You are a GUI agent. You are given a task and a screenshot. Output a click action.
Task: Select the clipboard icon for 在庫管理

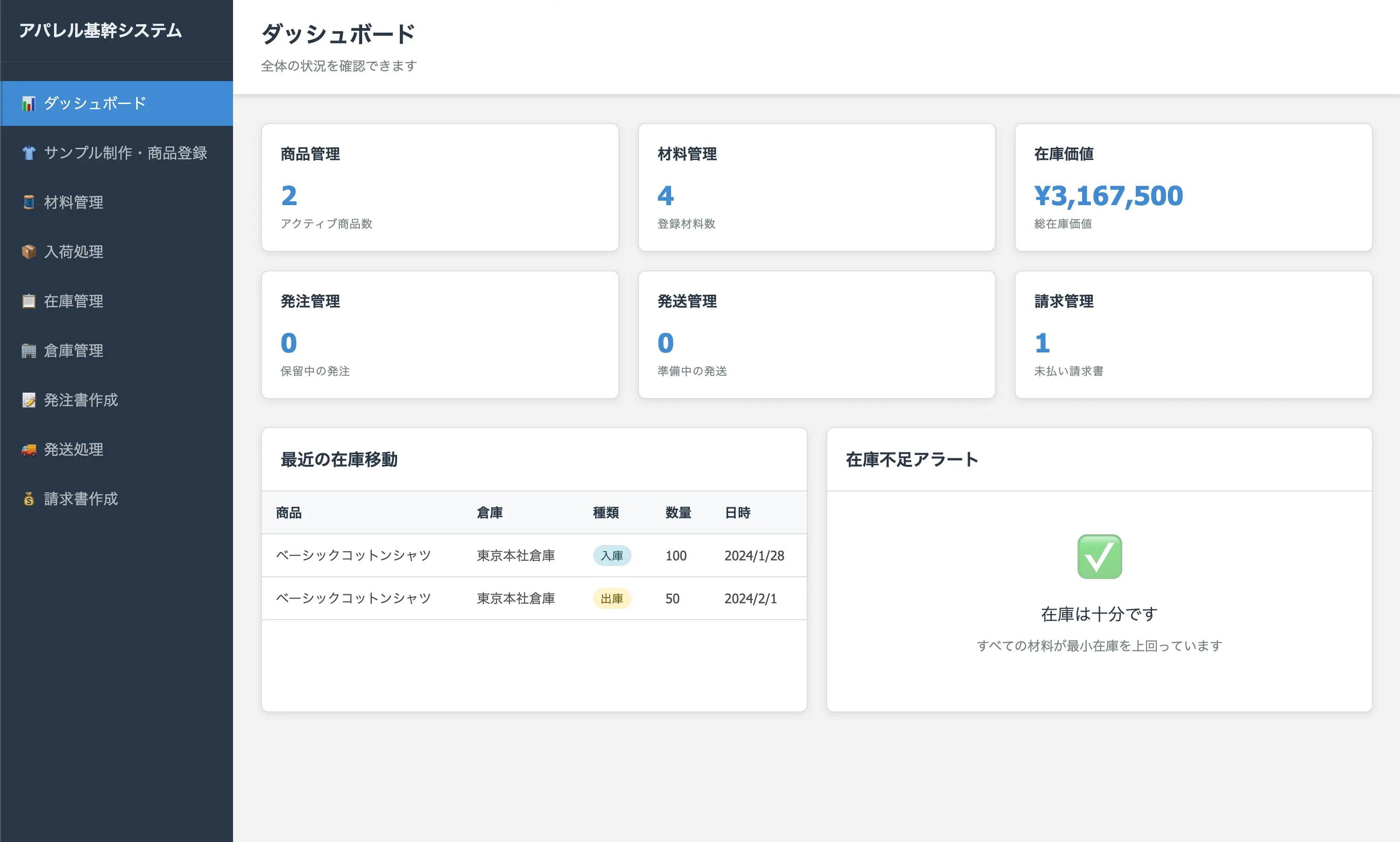coord(29,301)
